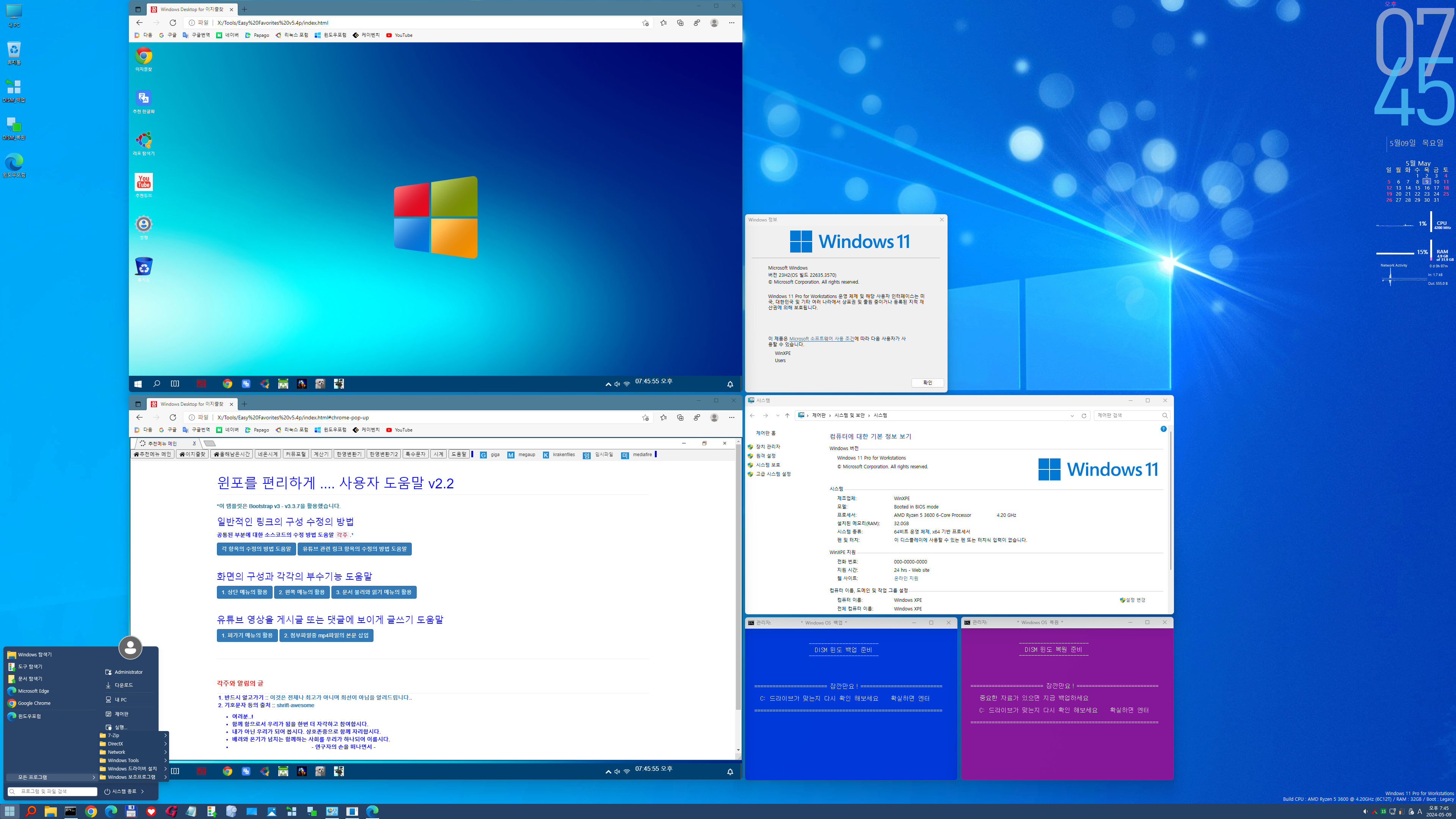Select 제어판 in the Start menu
The height and width of the screenshot is (819, 1456).
point(129,714)
